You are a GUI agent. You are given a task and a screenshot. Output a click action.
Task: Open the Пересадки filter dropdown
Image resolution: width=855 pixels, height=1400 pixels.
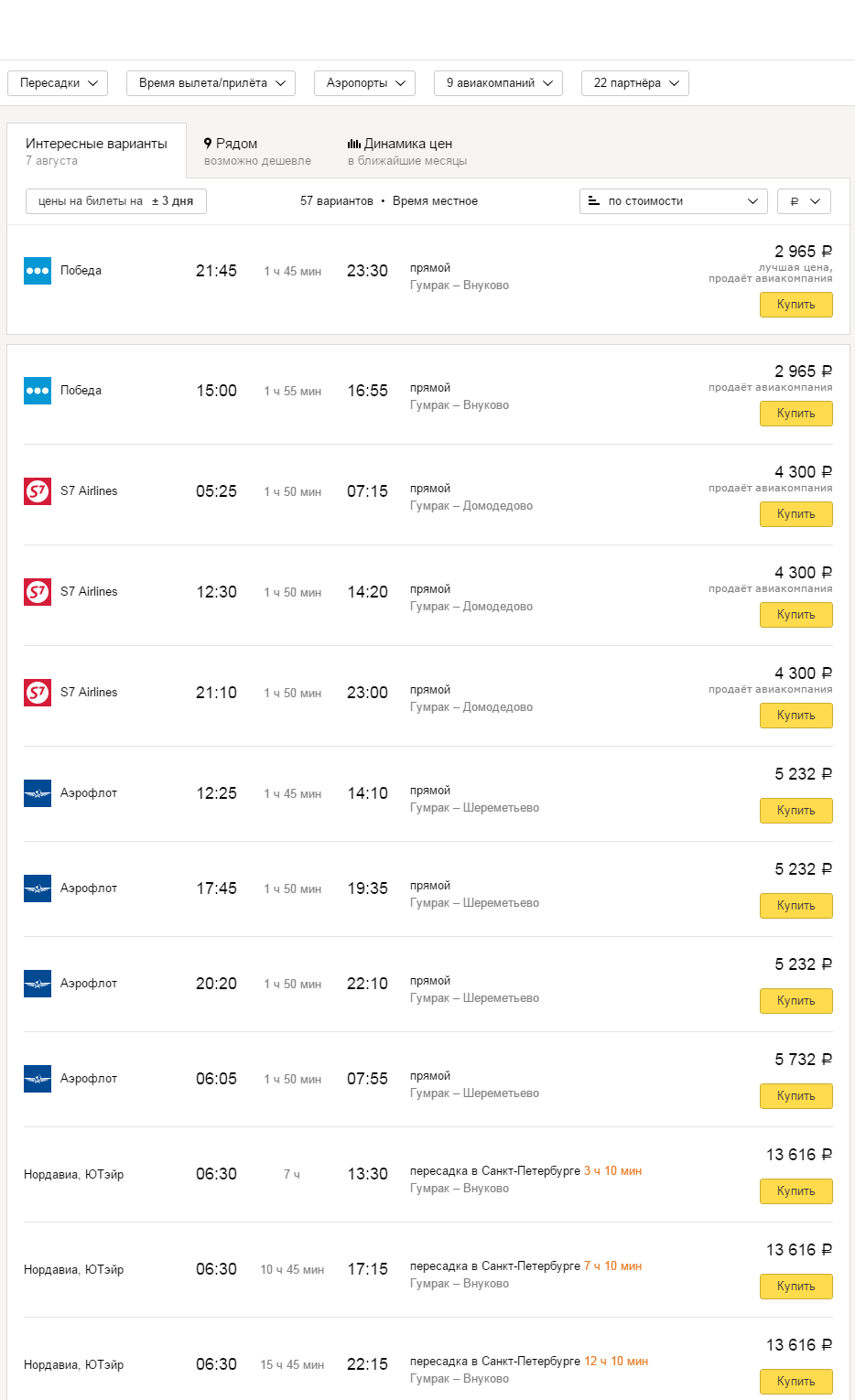(x=58, y=83)
